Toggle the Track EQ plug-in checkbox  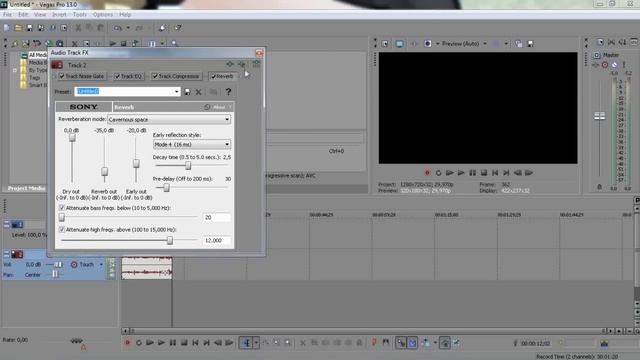pos(117,76)
